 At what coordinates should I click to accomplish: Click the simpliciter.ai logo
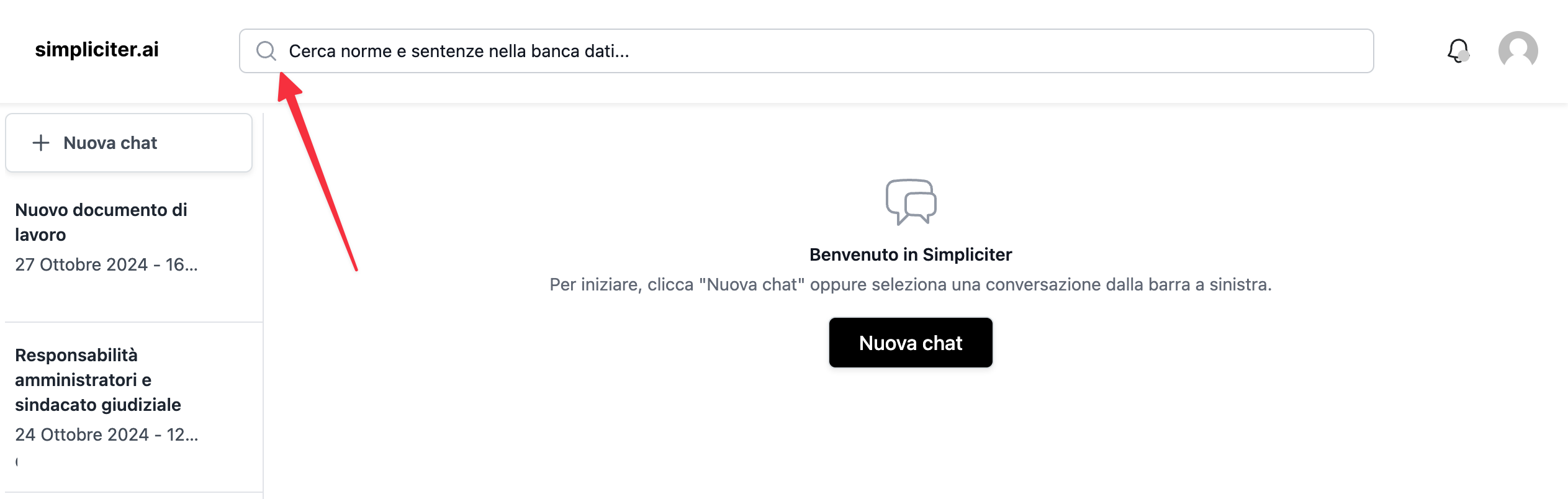pyautogui.click(x=97, y=50)
